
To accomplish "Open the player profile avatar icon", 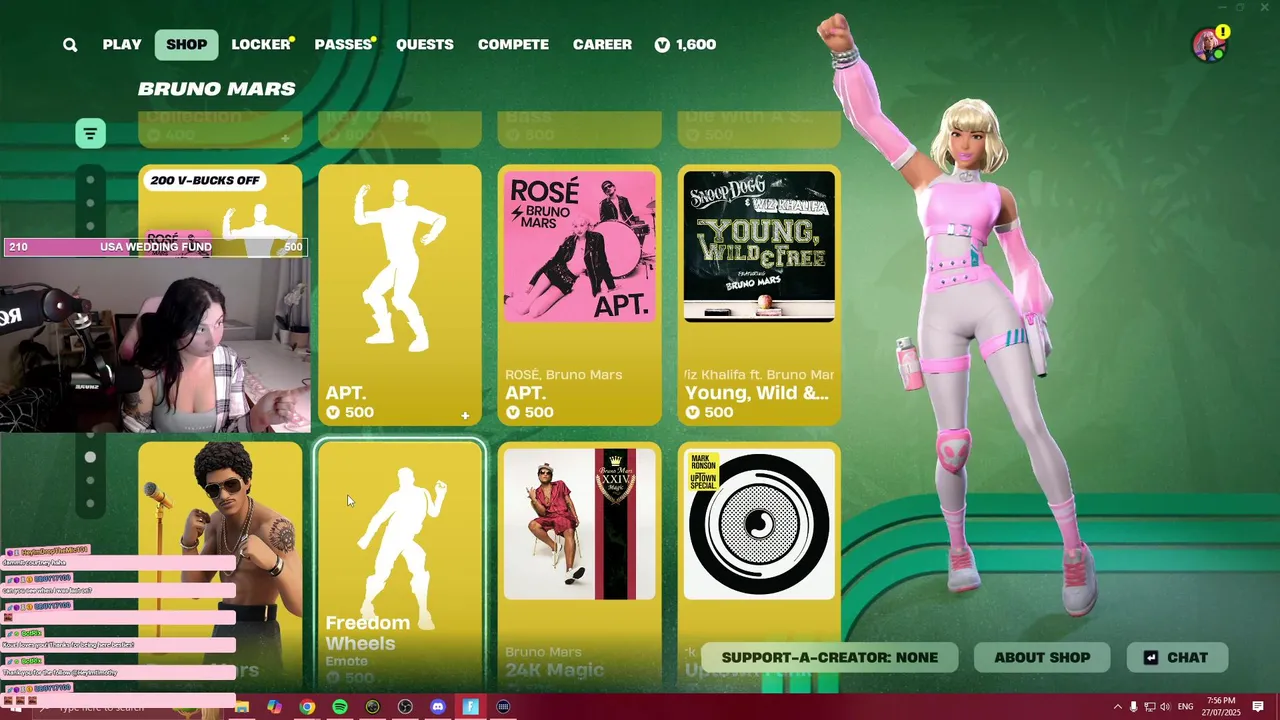I will click(x=1209, y=45).
